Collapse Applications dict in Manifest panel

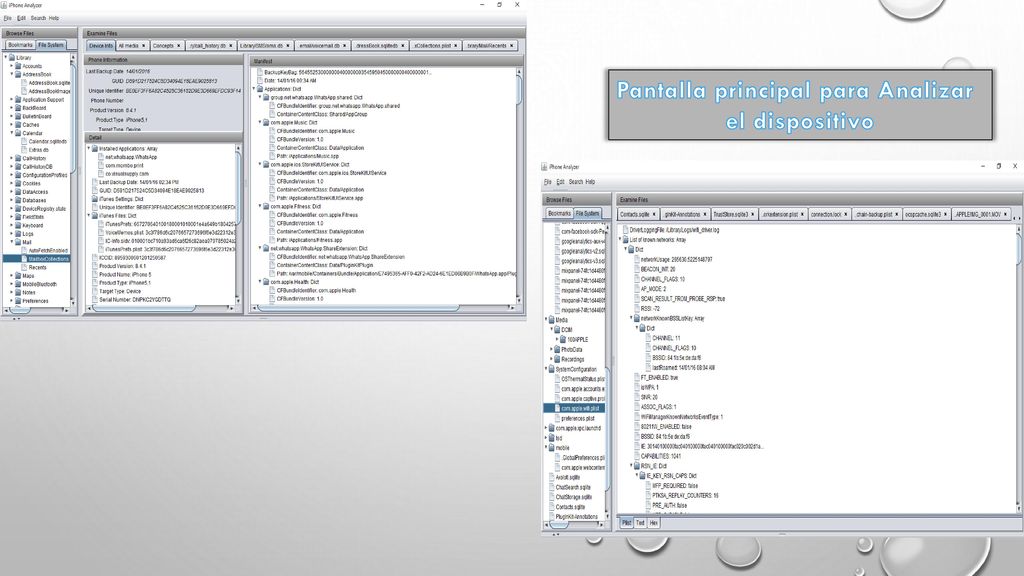point(254,89)
